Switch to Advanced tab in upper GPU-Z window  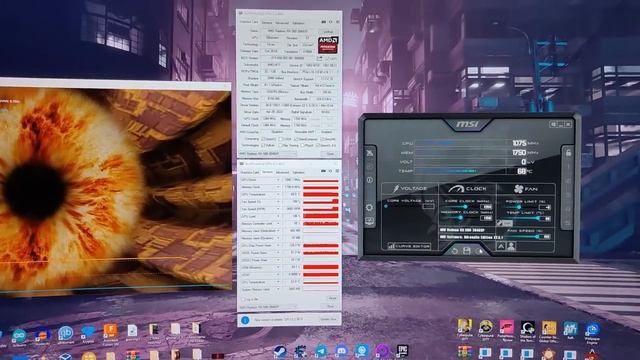coord(282,23)
